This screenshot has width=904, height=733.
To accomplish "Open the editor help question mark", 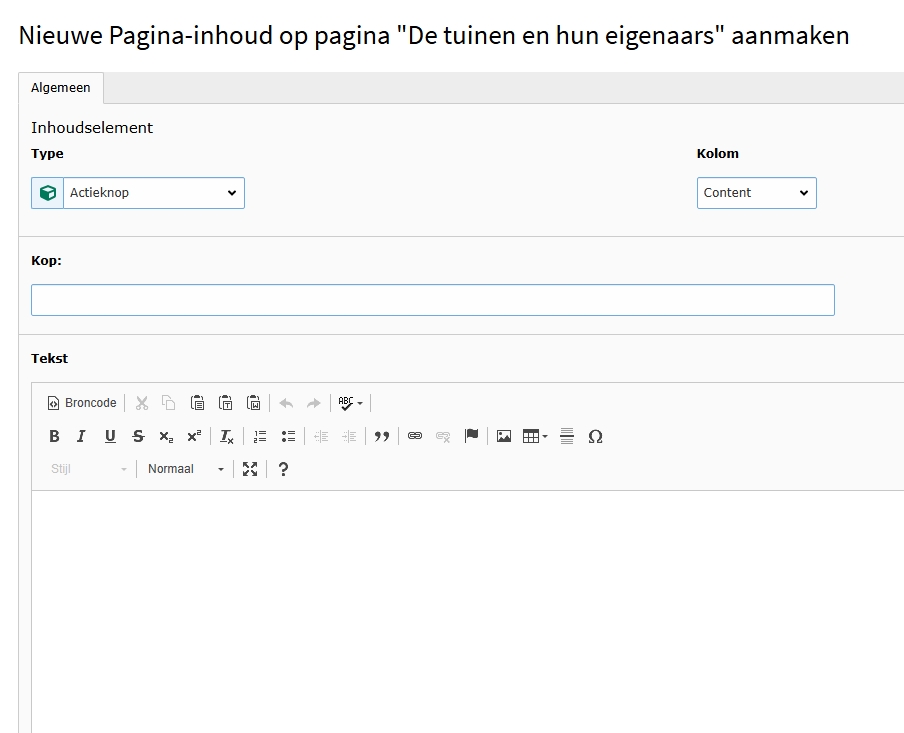I will [x=283, y=469].
